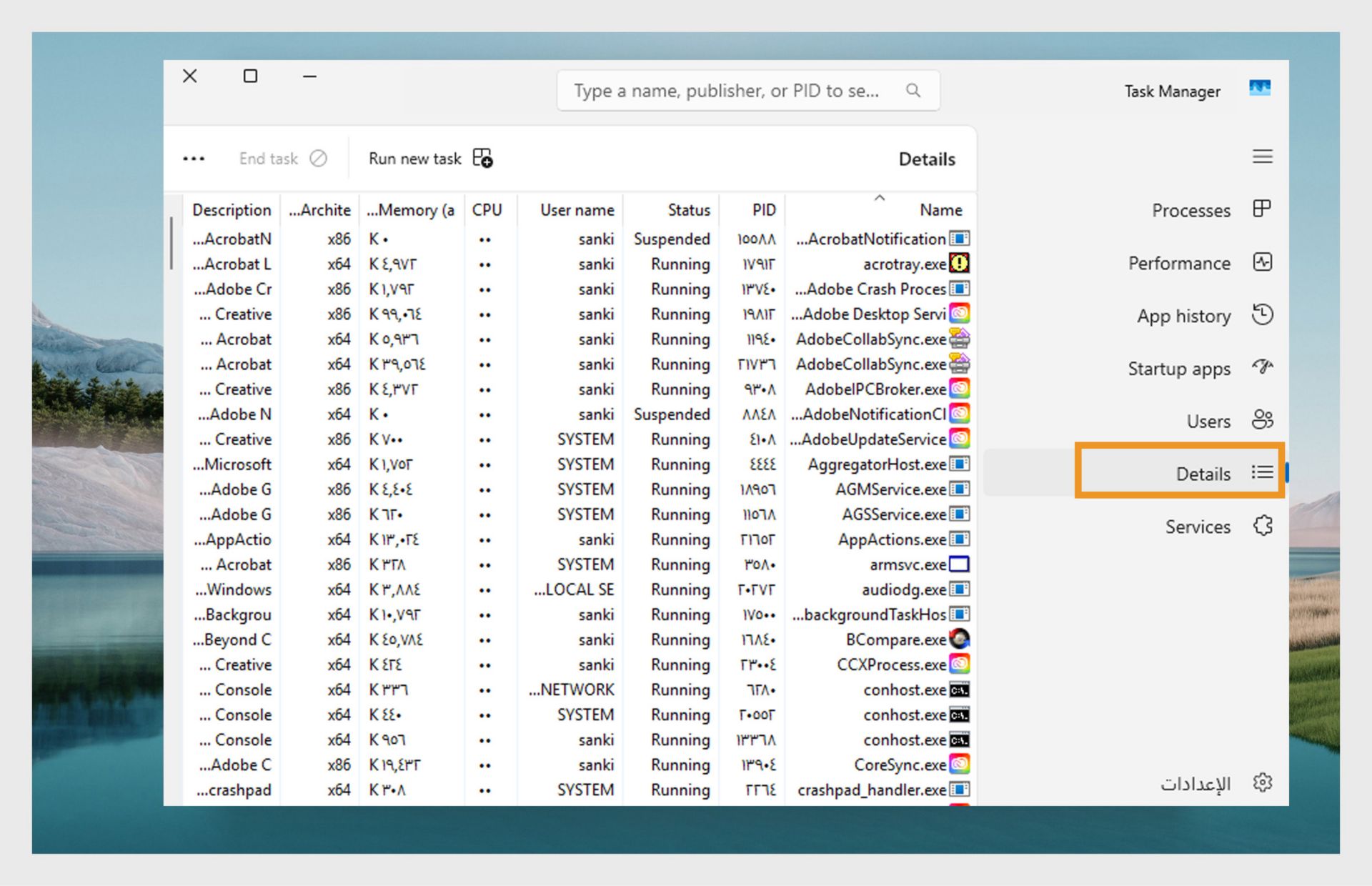Open the Services page

1198,527
